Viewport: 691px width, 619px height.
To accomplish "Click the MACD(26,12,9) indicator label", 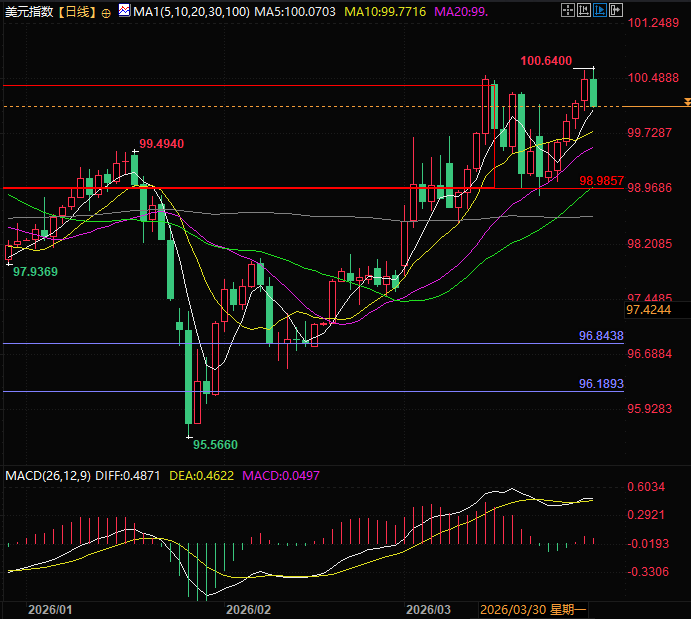I will [48, 476].
